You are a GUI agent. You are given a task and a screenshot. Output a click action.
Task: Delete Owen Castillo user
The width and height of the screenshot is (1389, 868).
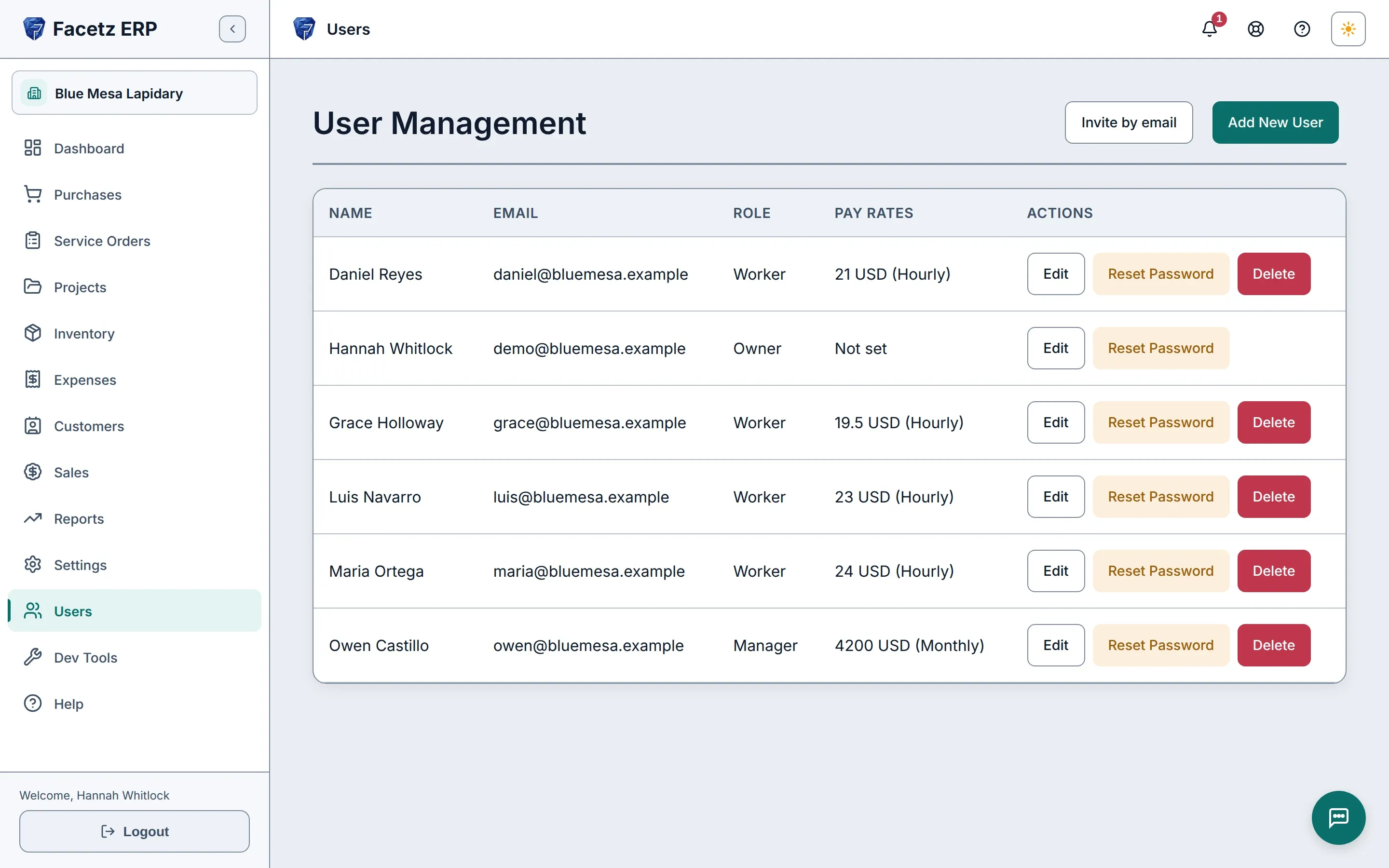coord(1274,645)
